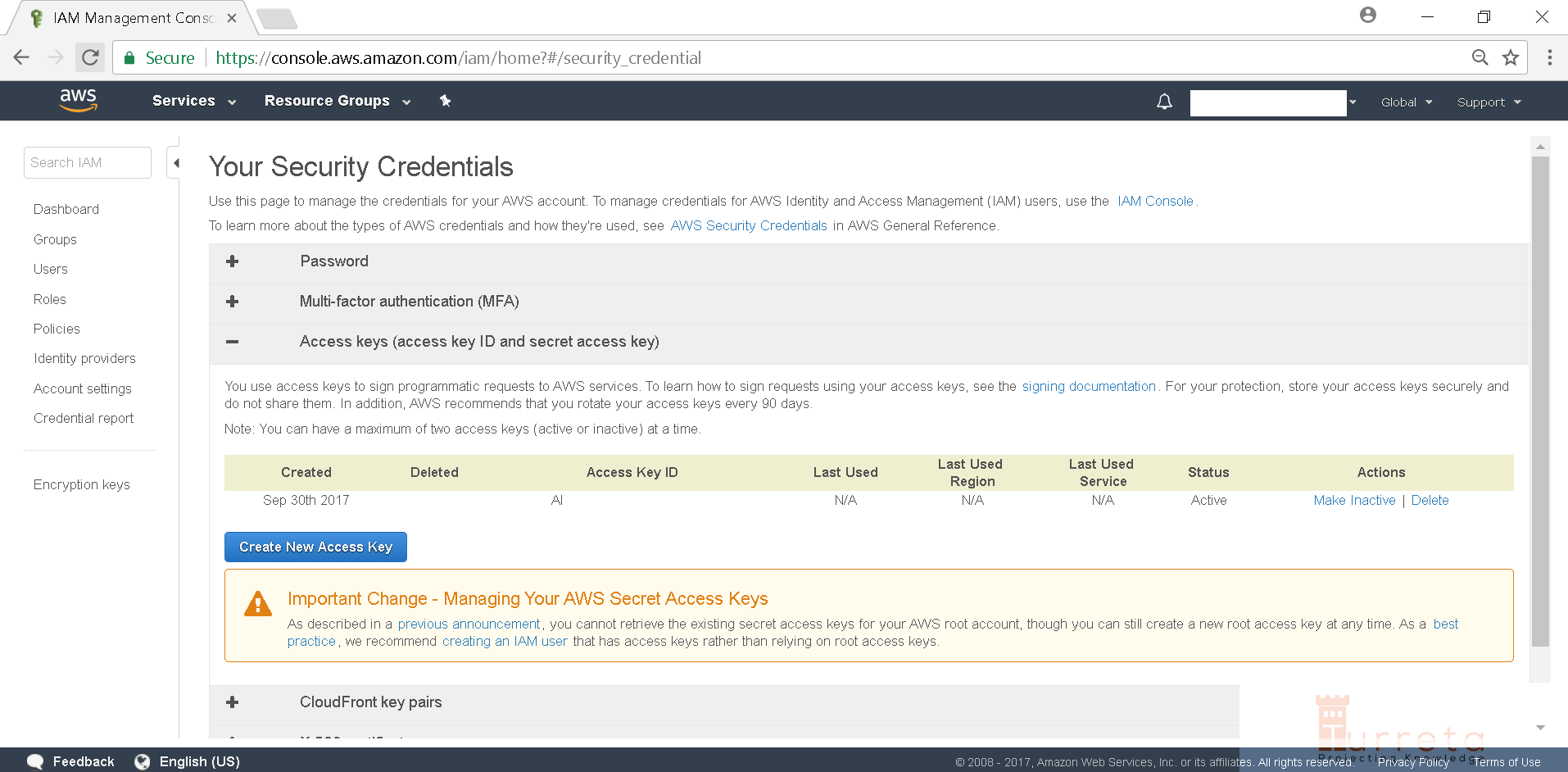Open Account settings in sidebar

pos(83,388)
